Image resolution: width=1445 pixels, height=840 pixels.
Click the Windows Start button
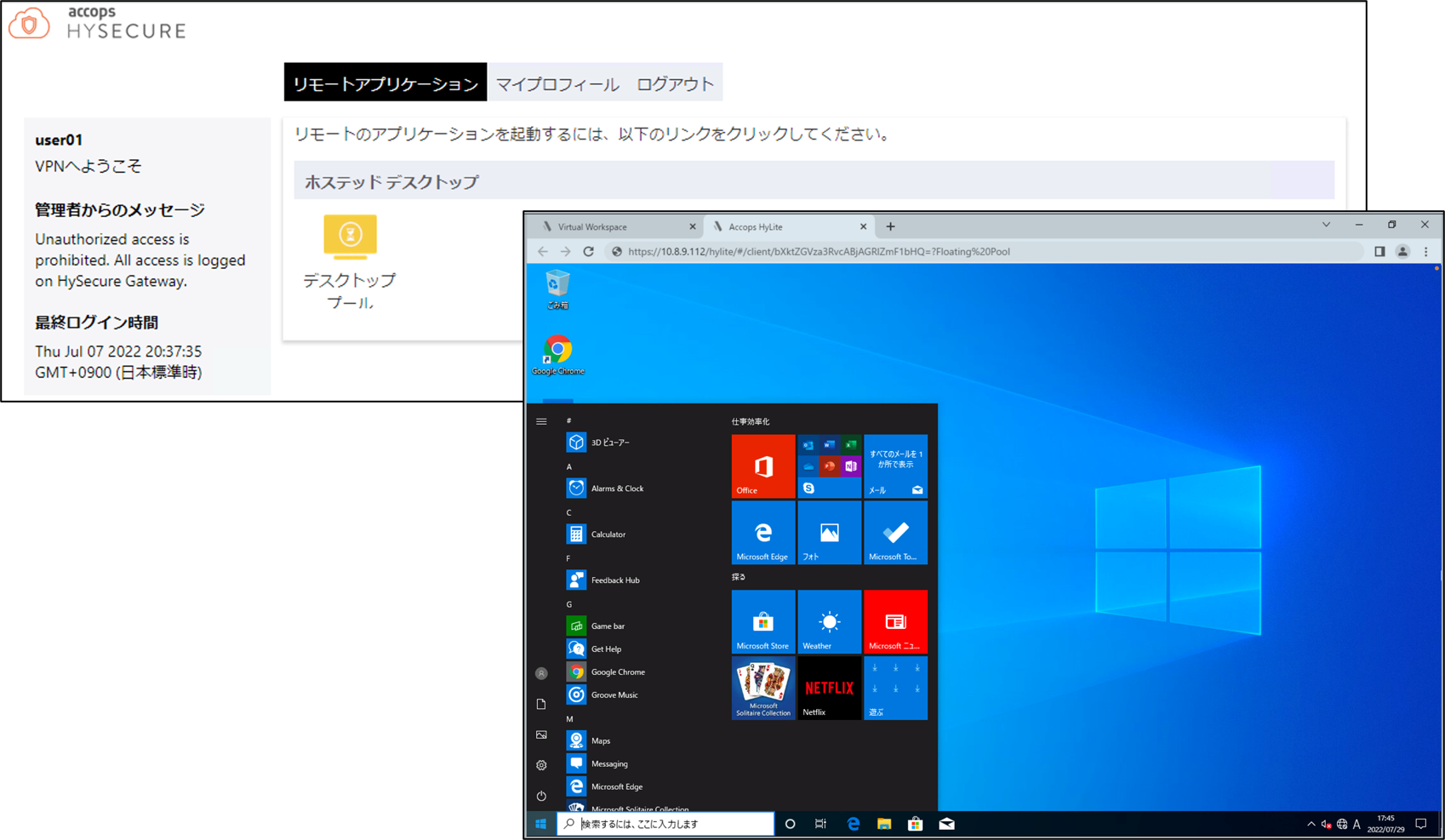click(x=540, y=824)
